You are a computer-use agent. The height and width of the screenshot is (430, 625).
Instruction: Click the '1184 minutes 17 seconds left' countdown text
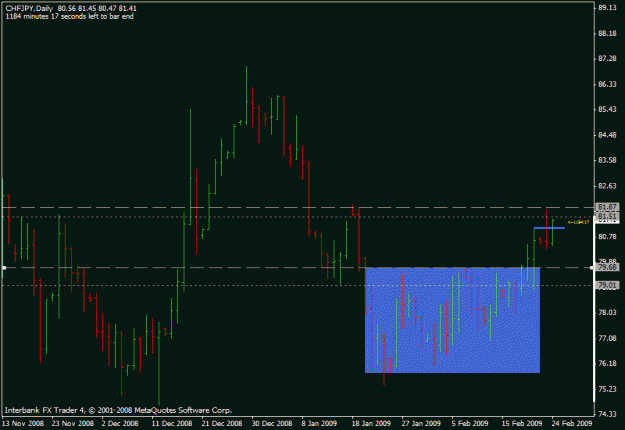tap(70, 16)
